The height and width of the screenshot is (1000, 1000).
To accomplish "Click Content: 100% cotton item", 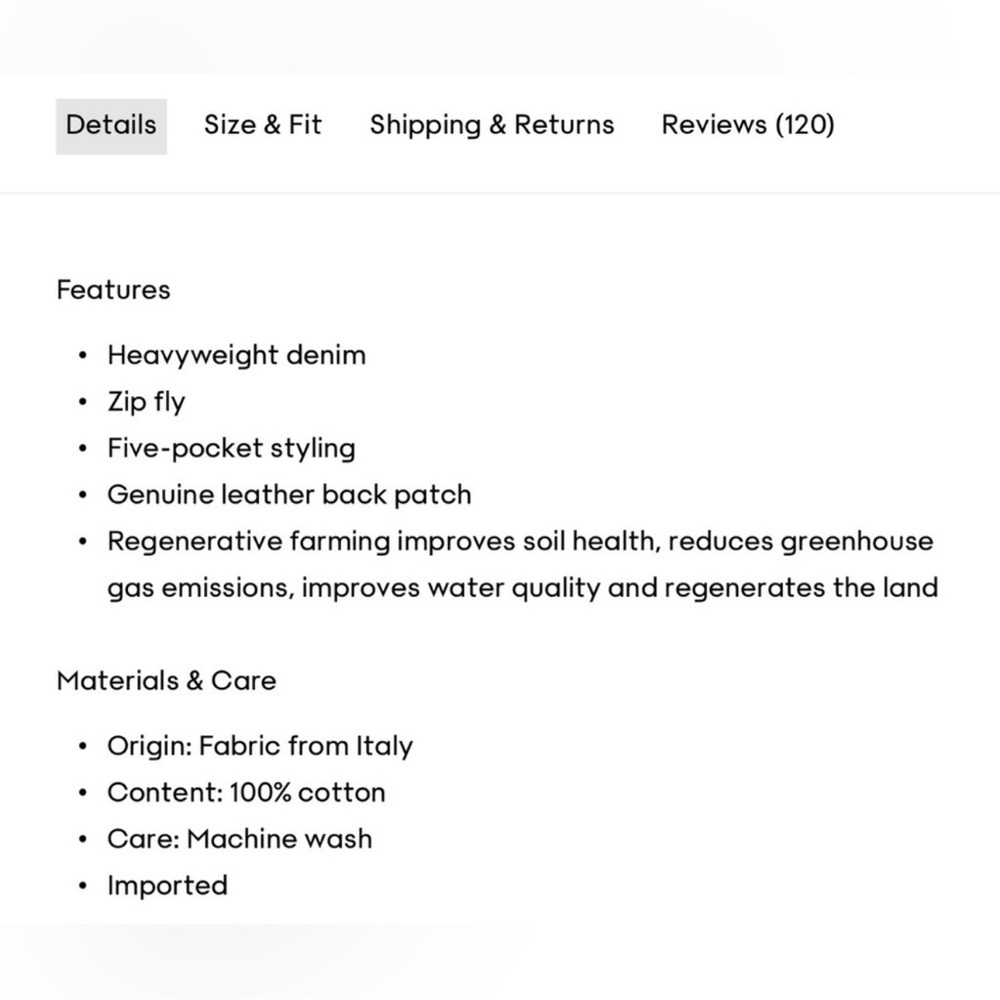I will click(x=246, y=793).
